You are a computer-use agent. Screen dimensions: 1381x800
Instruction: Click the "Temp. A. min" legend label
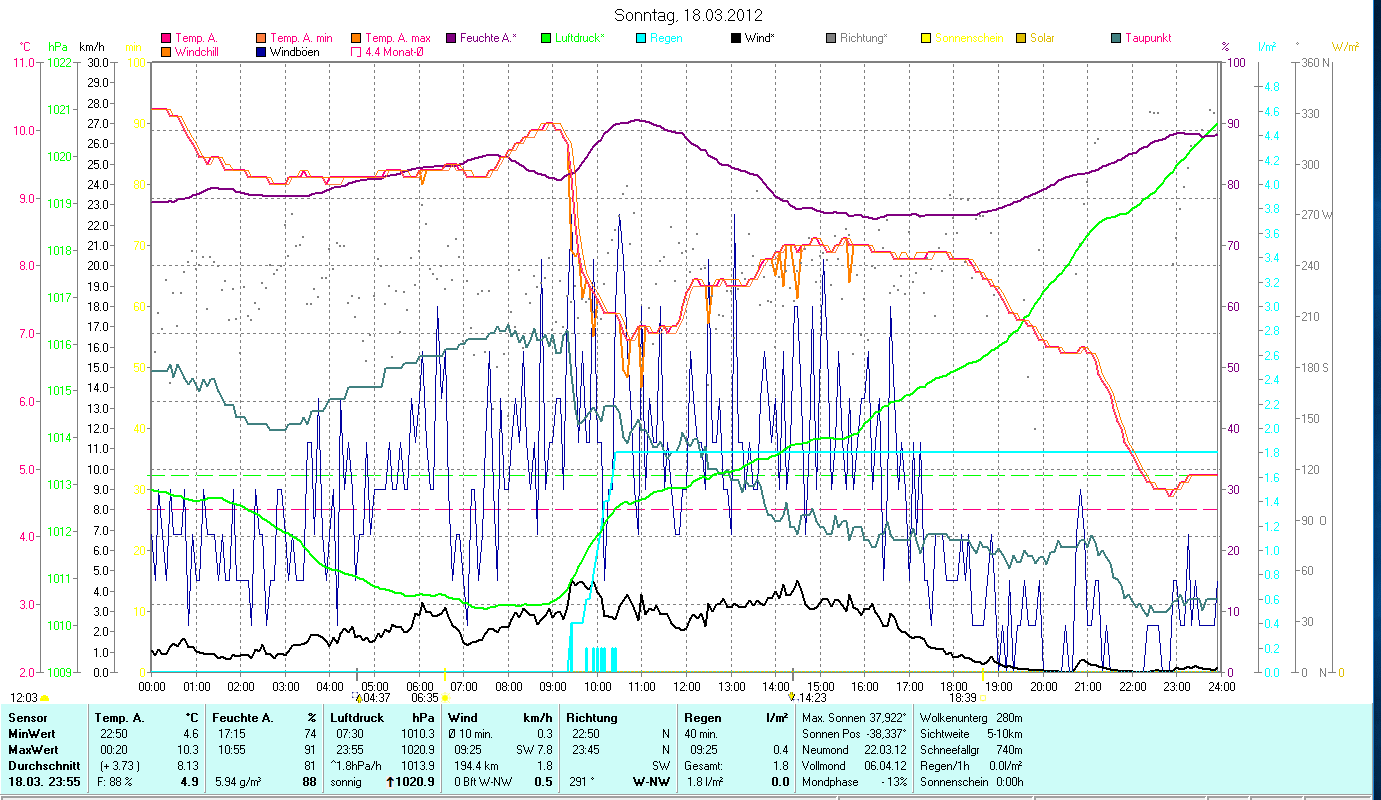[302, 38]
